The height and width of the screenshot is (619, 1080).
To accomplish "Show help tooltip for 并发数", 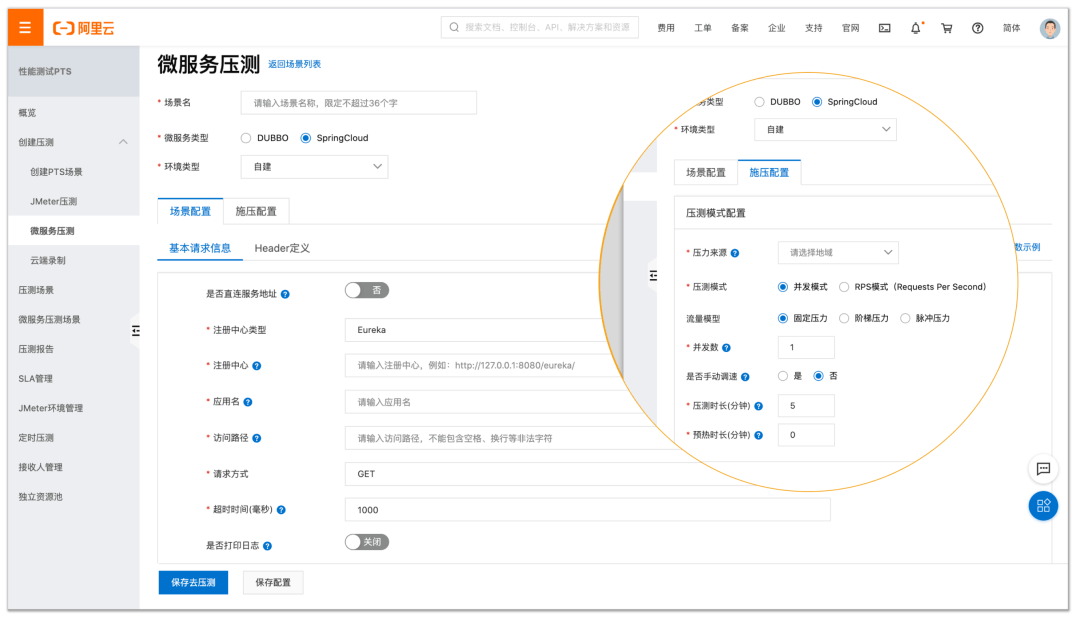I will pos(726,348).
